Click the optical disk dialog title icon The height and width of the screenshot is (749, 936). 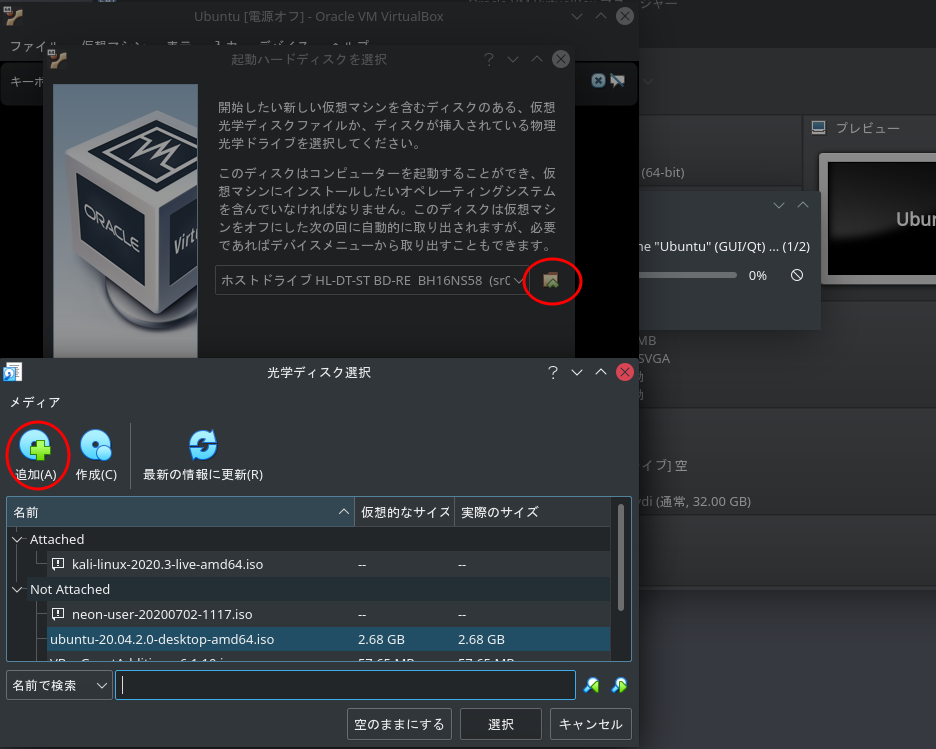click(x=13, y=372)
